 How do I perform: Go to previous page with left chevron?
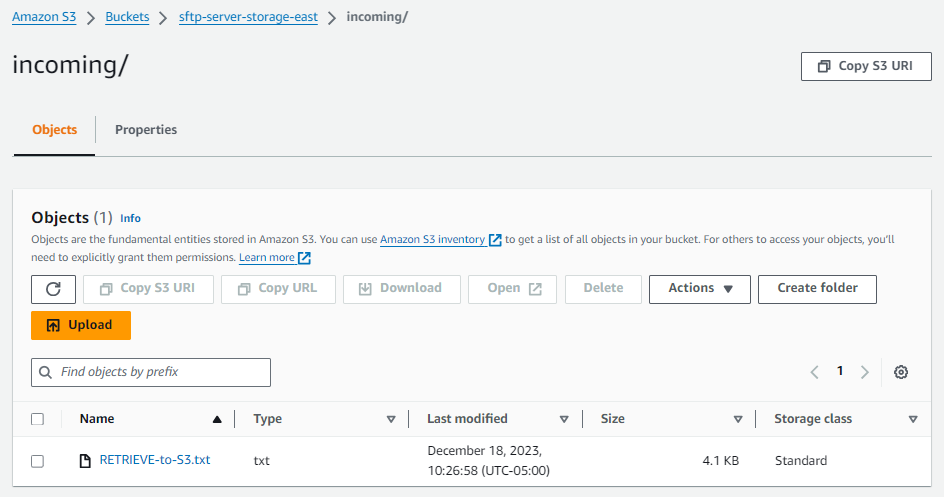point(814,372)
